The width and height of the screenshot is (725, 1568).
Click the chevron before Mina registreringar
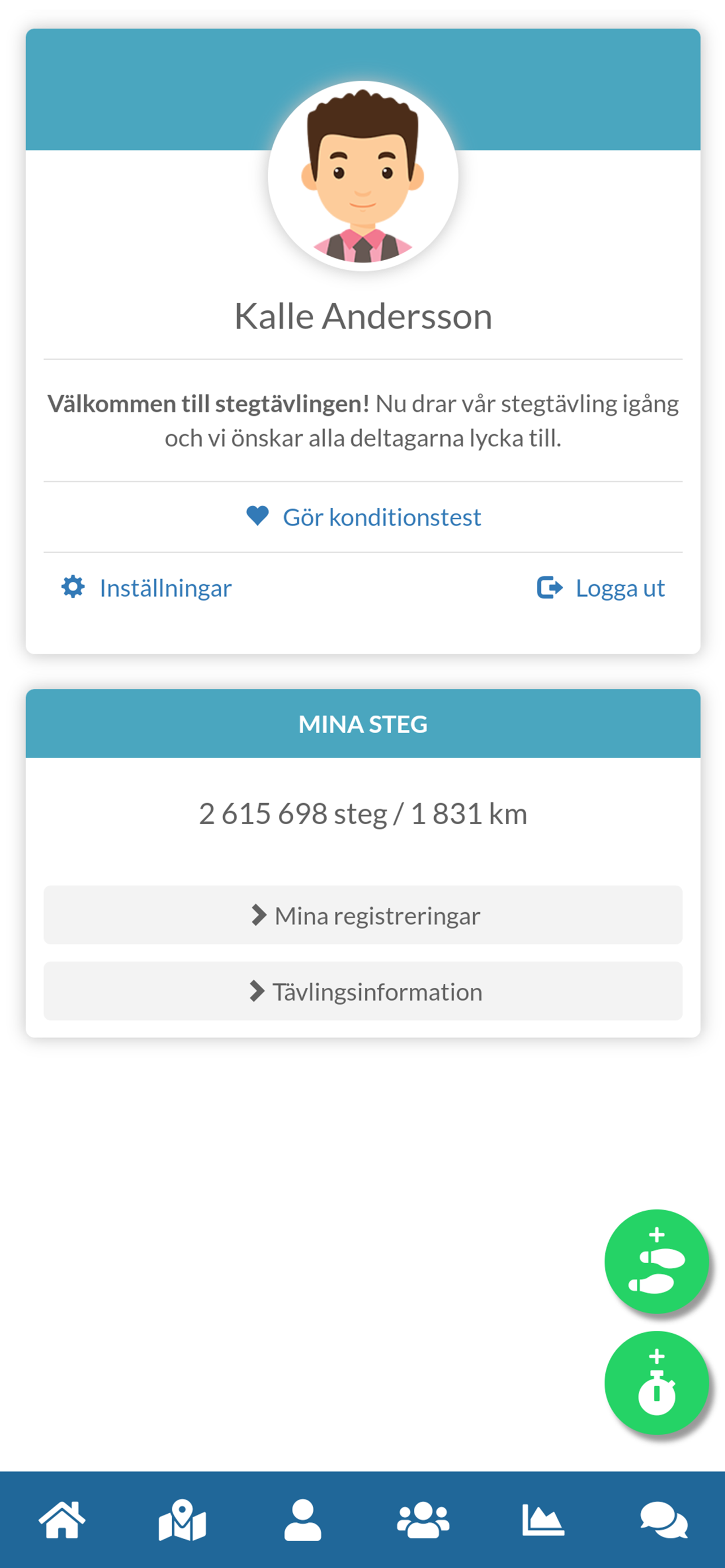pyautogui.click(x=258, y=916)
